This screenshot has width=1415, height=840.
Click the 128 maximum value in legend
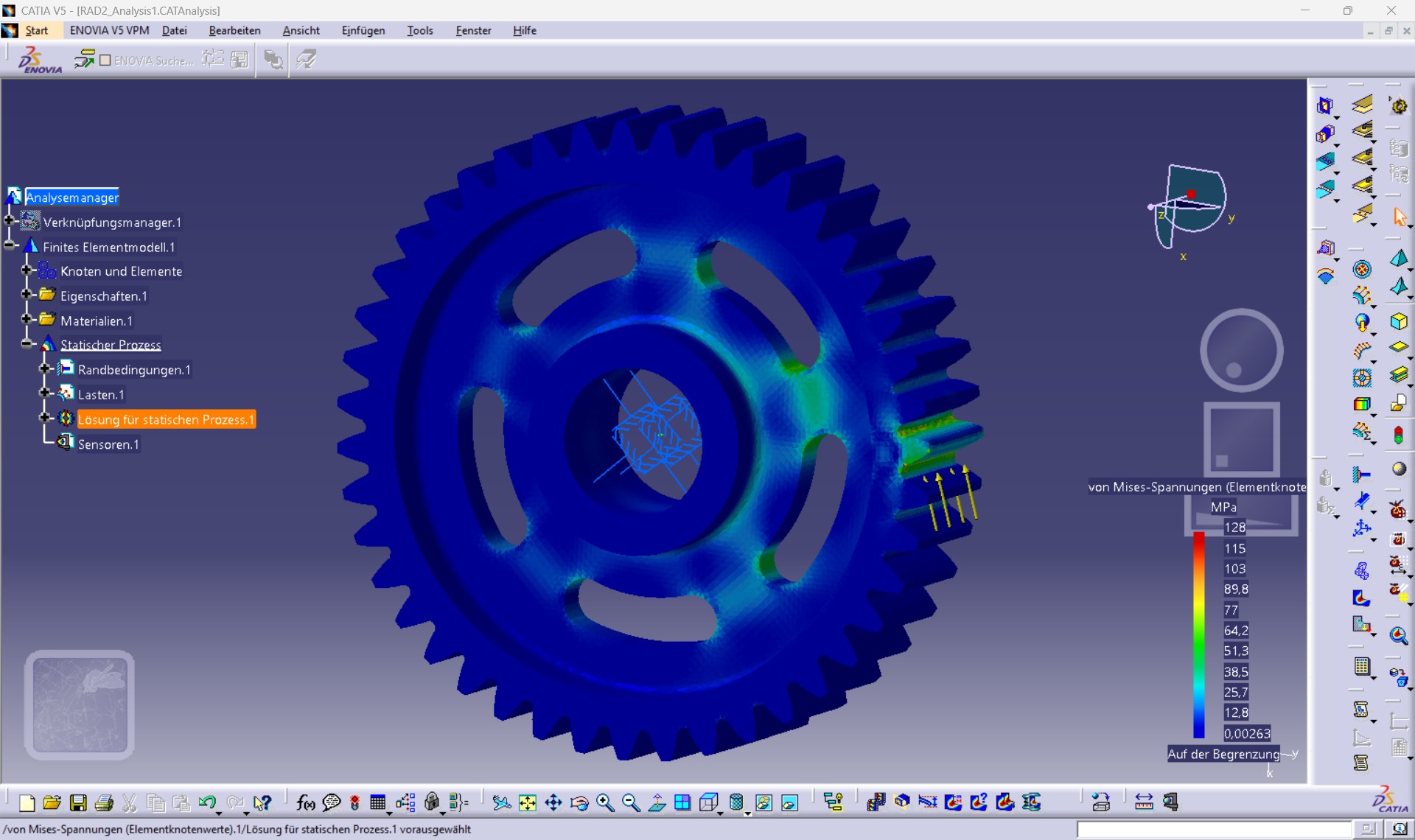click(x=1234, y=528)
